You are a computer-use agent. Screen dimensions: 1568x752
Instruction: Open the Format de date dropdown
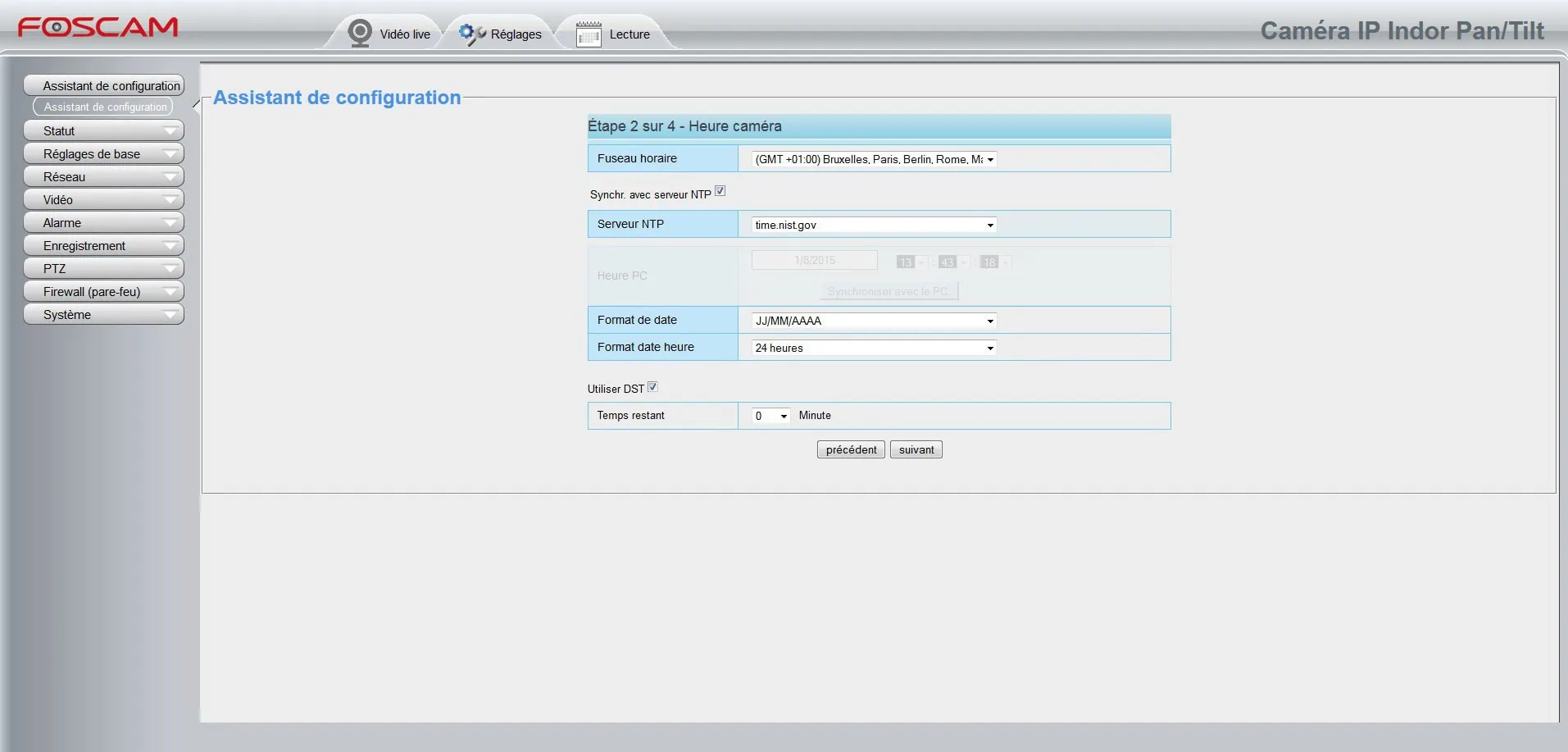point(874,321)
